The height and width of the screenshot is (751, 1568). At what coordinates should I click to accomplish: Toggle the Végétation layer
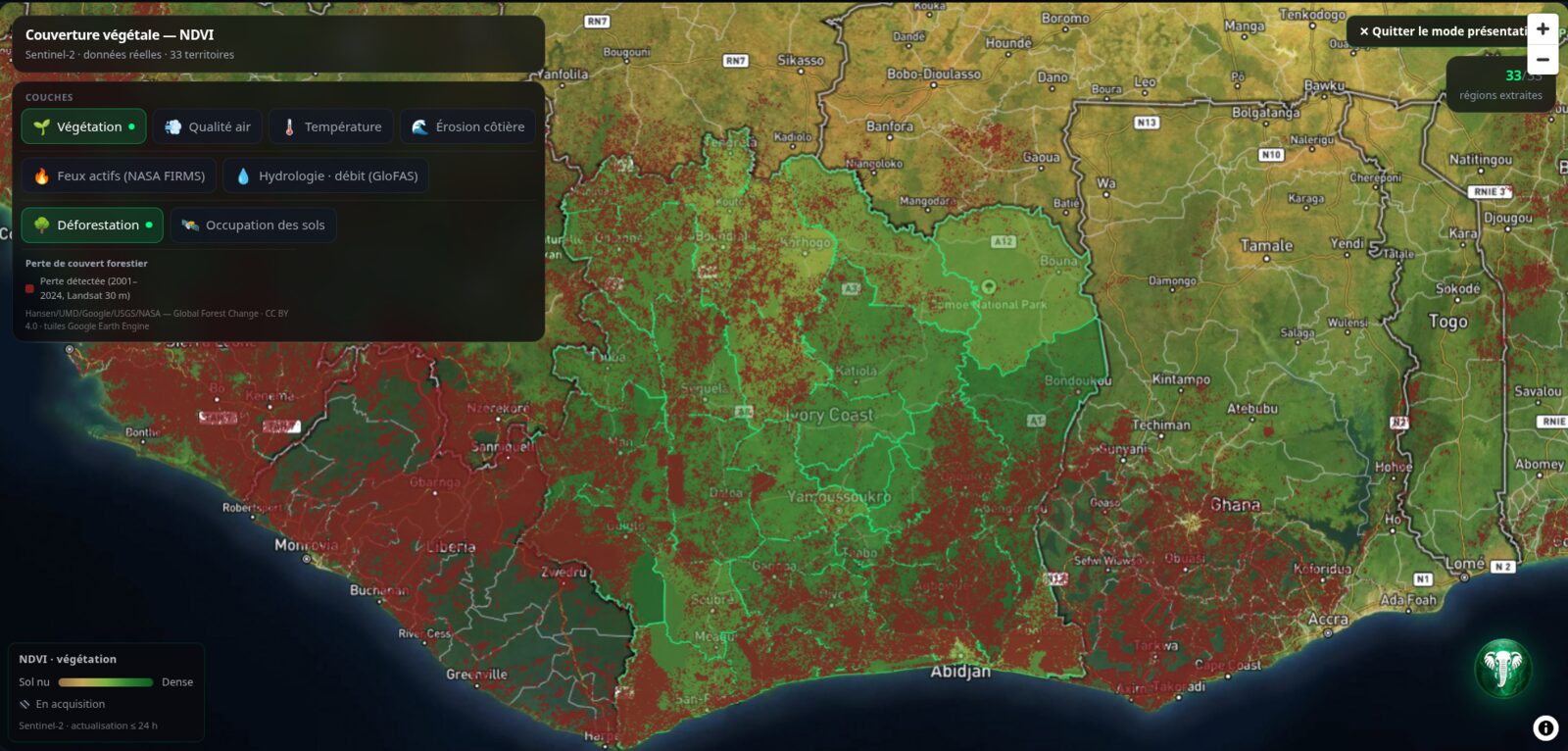(x=83, y=126)
